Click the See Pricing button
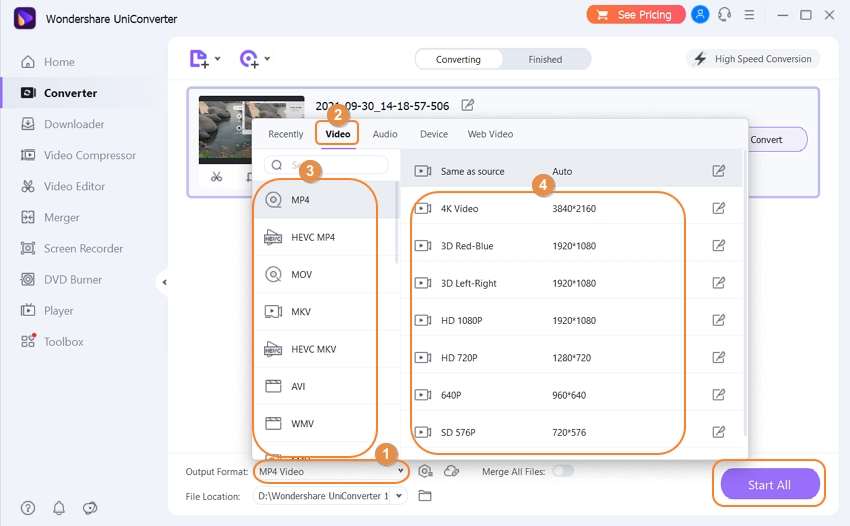850x526 pixels. click(636, 15)
